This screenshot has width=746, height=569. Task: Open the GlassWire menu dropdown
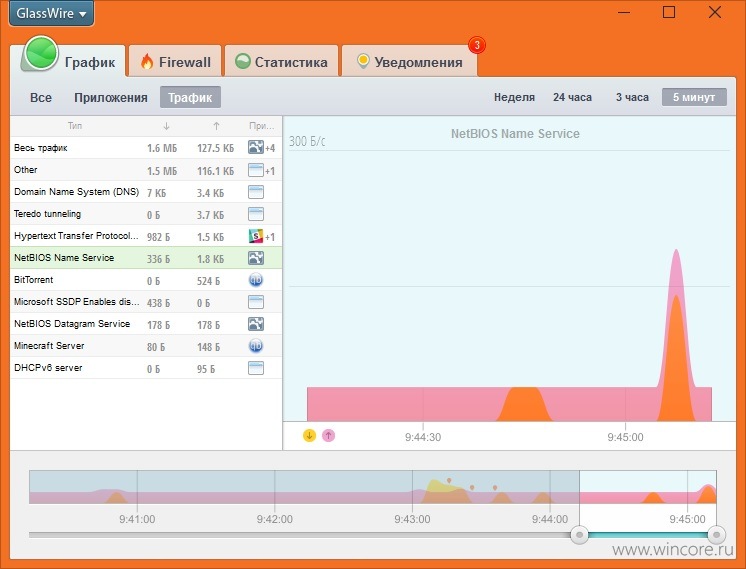pyautogui.click(x=51, y=13)
